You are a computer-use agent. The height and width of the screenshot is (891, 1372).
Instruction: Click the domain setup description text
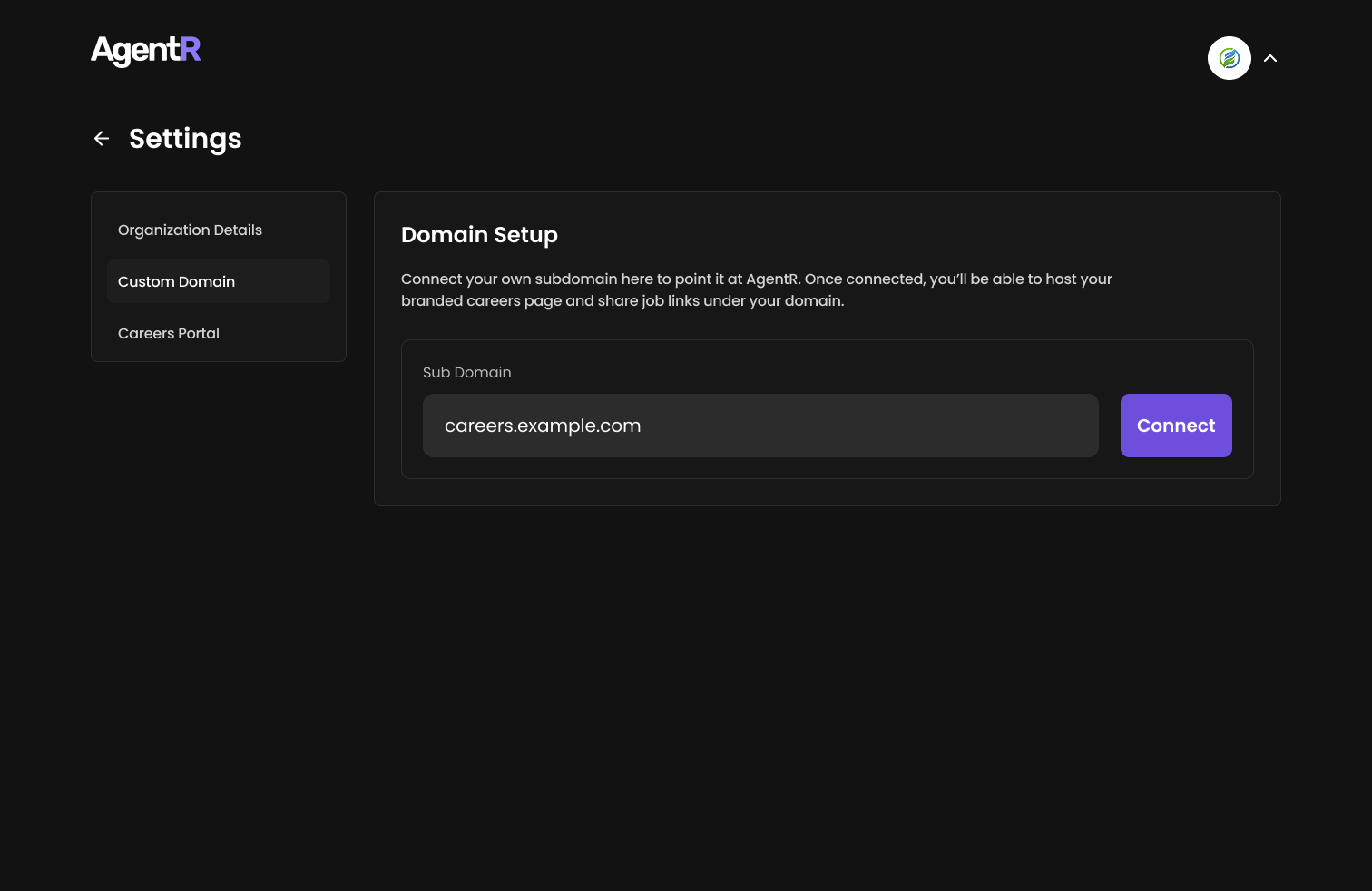point(756,289)
